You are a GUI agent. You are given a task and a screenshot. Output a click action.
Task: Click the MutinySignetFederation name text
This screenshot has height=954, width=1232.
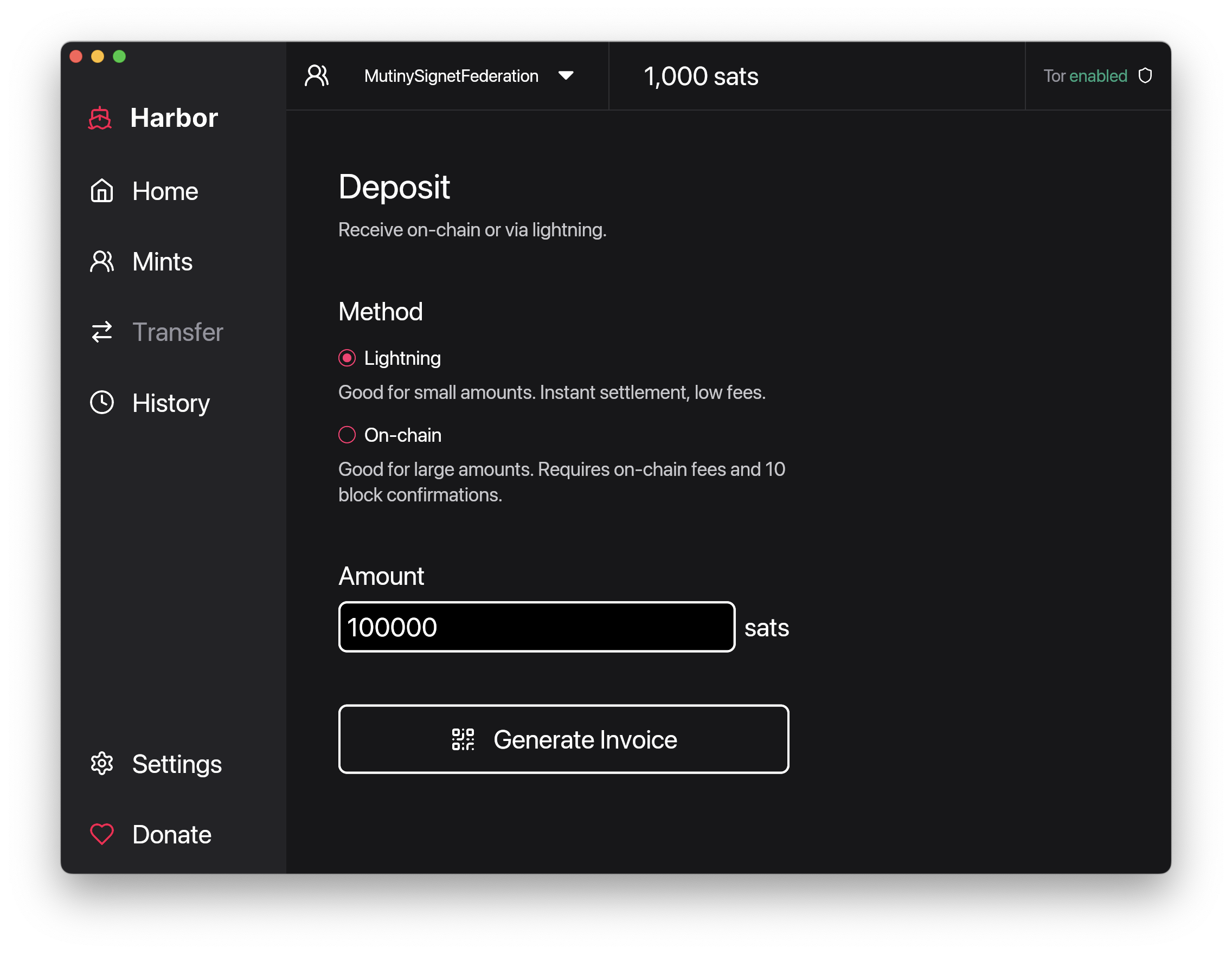tap(451, 75)
